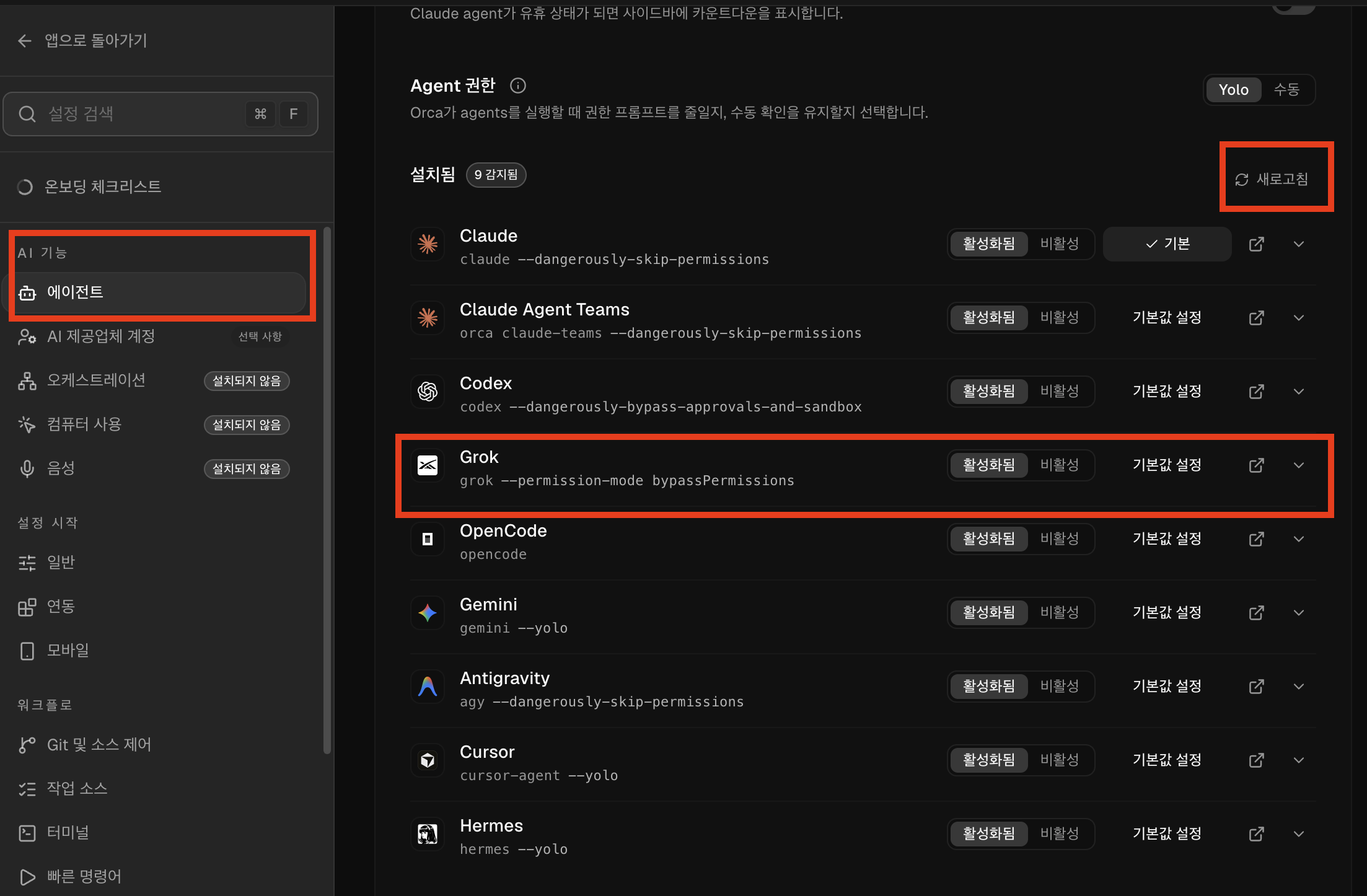The height and width of the screenshot is (896, 1367).
Task: Click the 새로고침 refresh button
Action: coord(1272,180)
